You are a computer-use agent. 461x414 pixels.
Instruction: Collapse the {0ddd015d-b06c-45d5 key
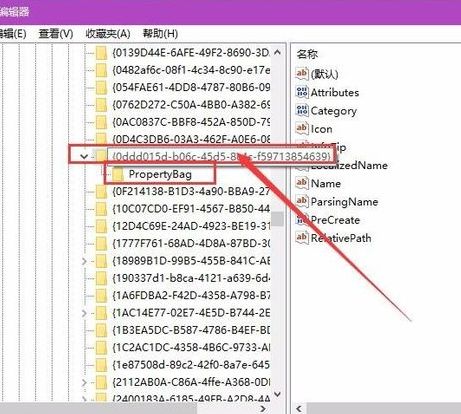84,156
